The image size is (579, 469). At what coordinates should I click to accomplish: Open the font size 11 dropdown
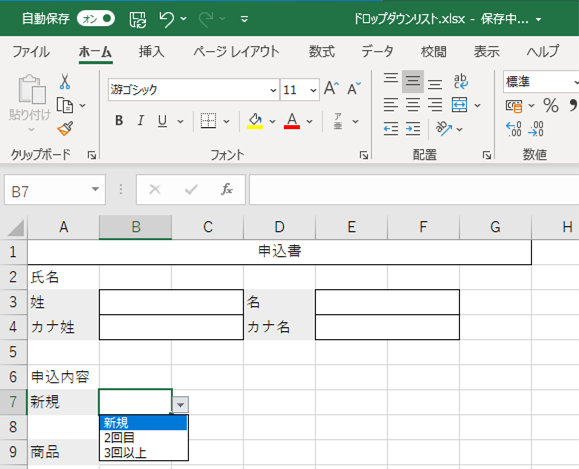pos(313,90)
